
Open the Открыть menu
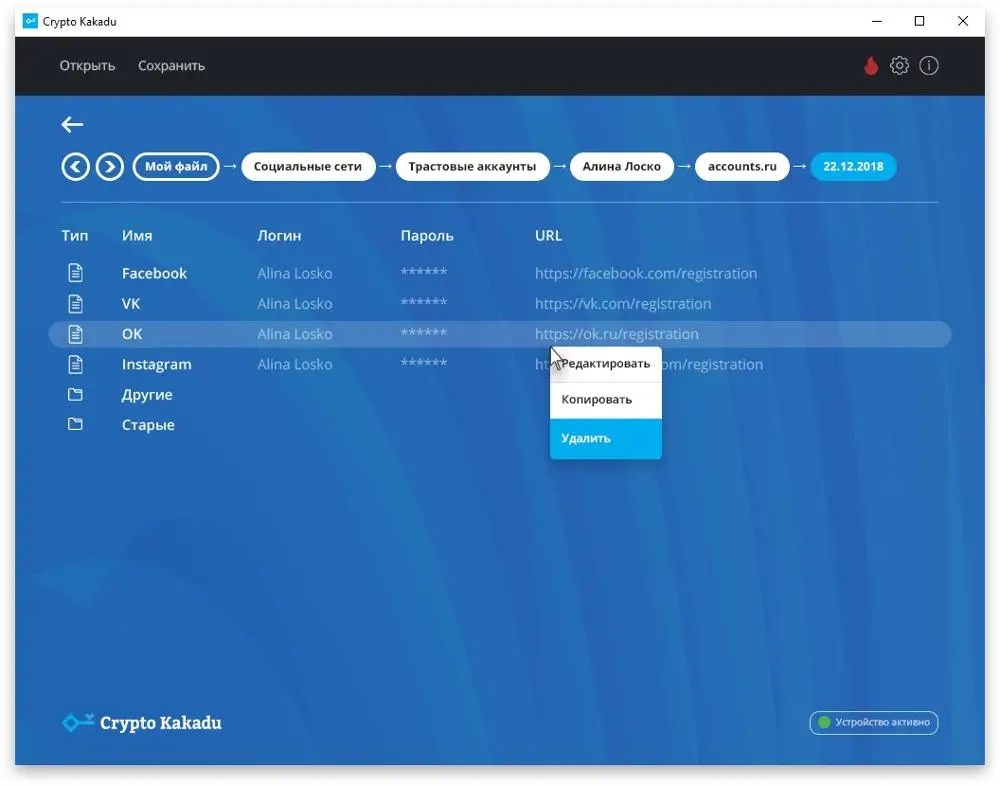[87, 66]
